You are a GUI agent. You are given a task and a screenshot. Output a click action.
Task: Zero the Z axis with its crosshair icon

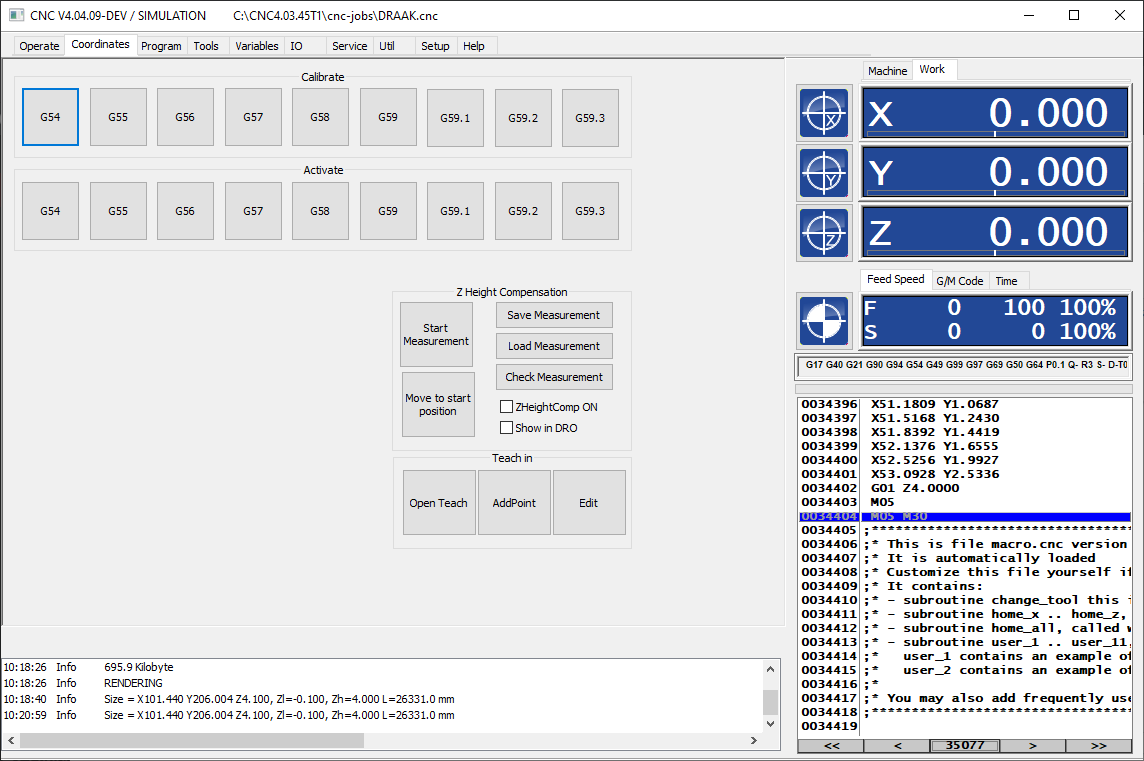coord(824,233)
